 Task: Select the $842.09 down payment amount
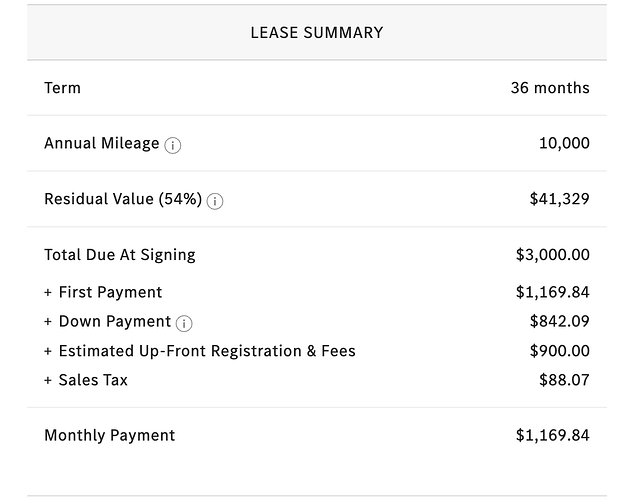click(559, 321)
